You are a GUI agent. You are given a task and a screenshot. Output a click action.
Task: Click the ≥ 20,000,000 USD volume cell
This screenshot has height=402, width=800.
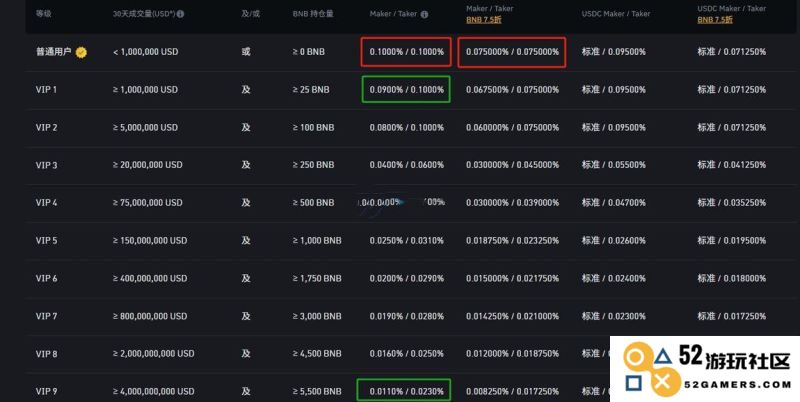(147, 165)
